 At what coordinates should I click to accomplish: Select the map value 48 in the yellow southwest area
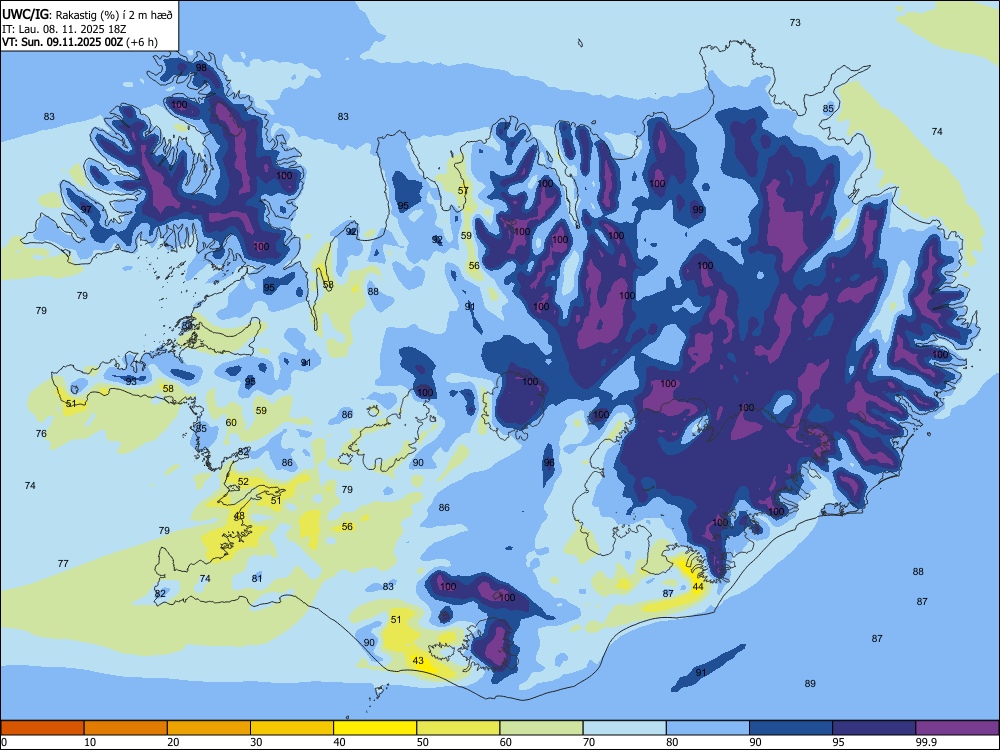click(x=239, y=515)
